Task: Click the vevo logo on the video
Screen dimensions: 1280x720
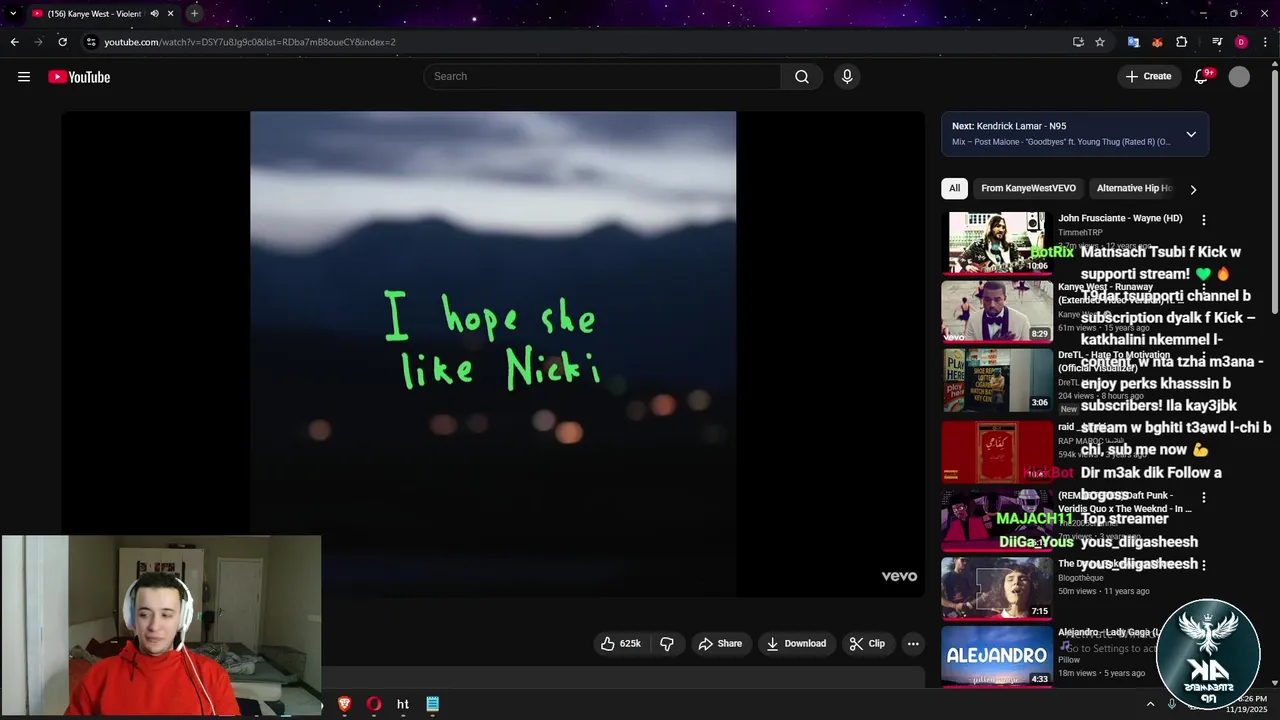Action: (899, 576)
